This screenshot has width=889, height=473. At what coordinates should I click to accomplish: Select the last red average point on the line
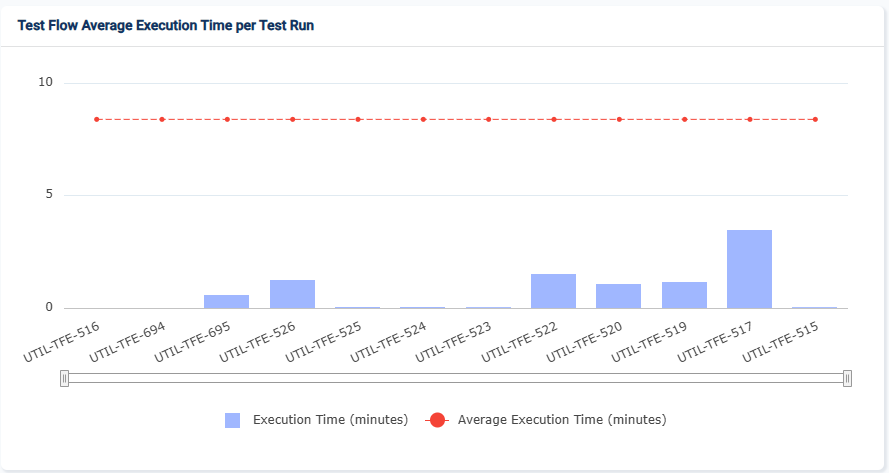(x=815, y=119)
